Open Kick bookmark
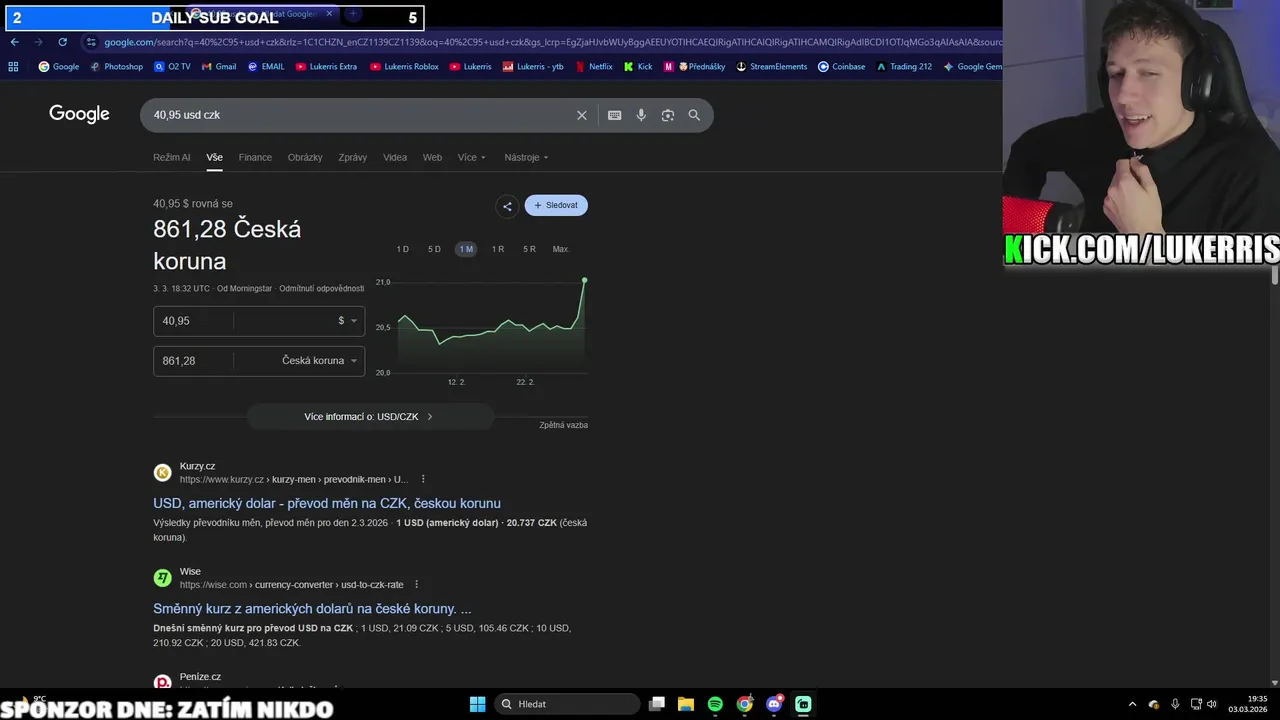Viewport: 1280px width, 720px height. [x=638, y=67]
